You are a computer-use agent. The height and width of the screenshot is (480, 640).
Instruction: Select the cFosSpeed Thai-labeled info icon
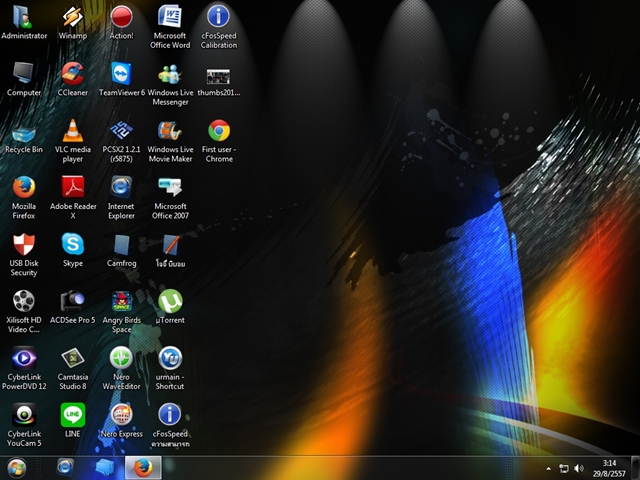(x=170, y=415)
